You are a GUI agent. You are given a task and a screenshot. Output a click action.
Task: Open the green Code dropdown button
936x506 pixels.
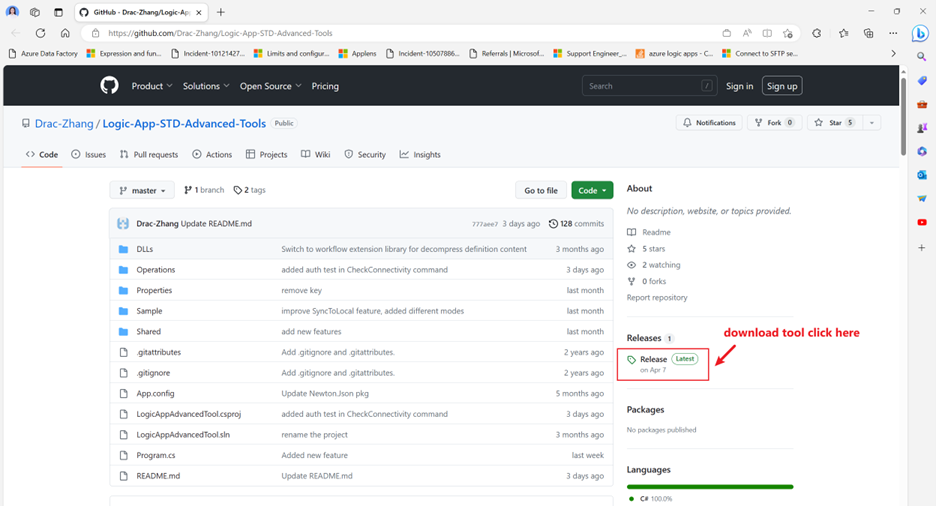pyautogui.click(x=592, y=190)
